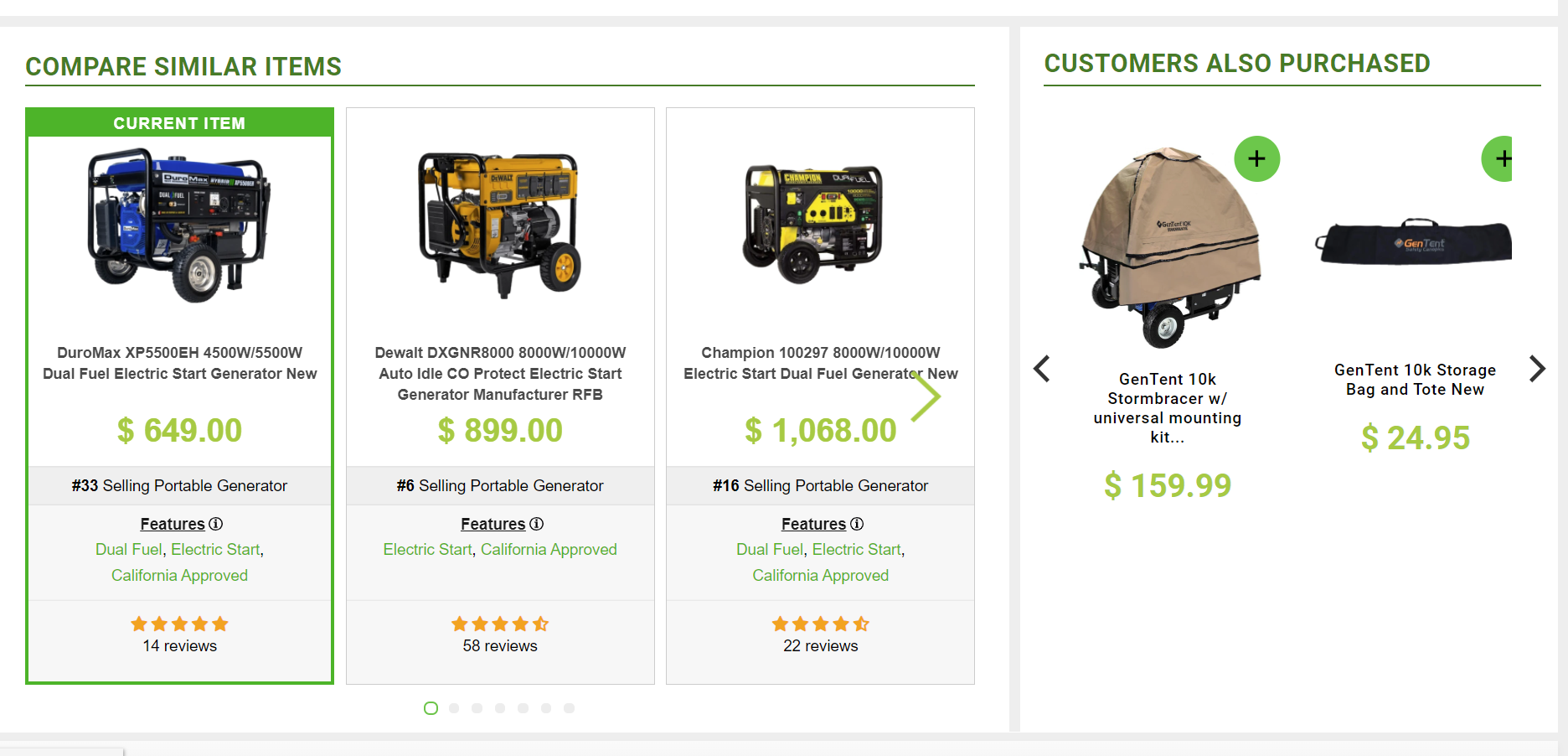Viewport: 1568px width, 756px height.
Task: Click Customers Also Purchased heading
Action: (1237, 64)
